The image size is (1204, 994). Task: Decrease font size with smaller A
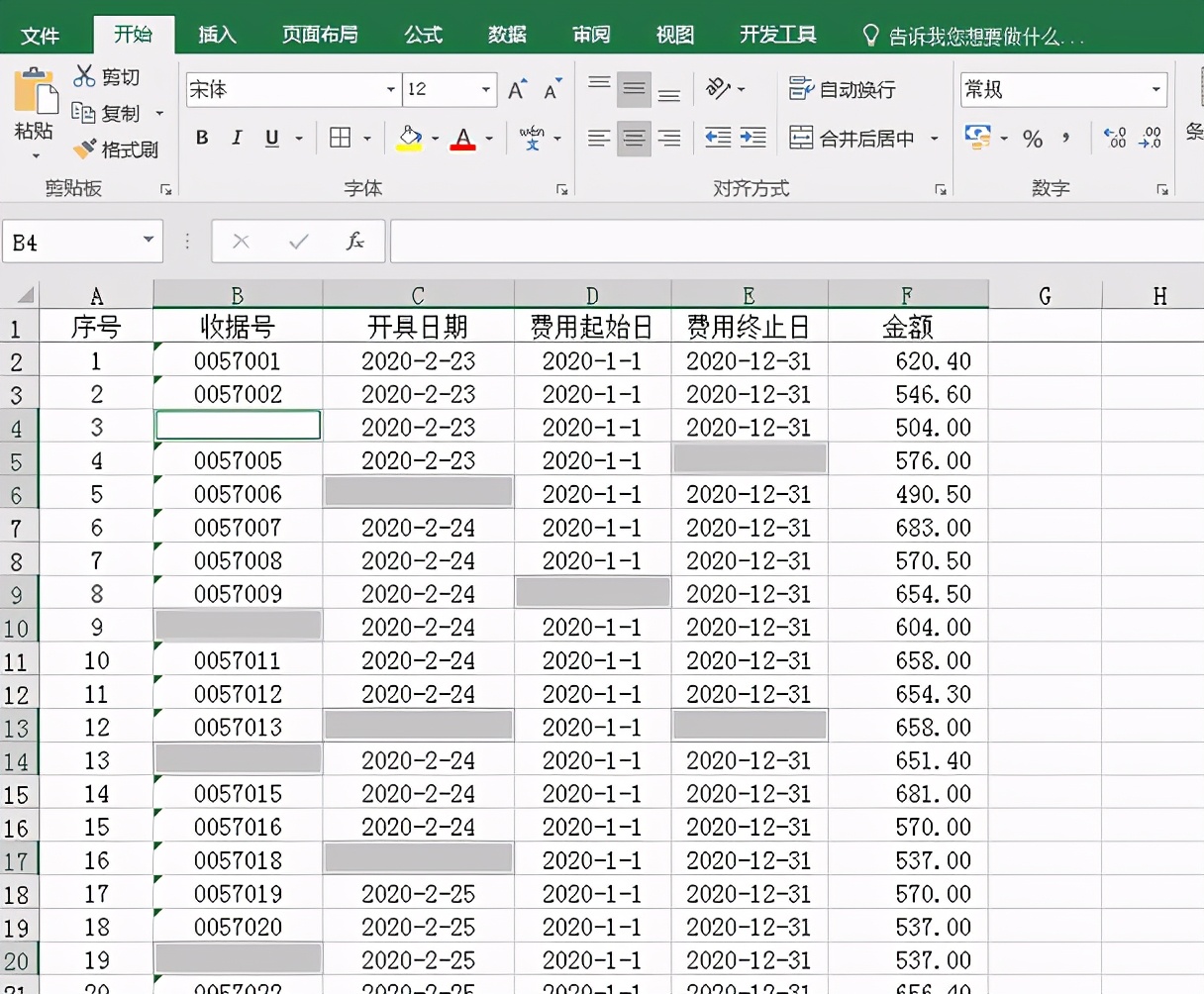[x=552, y=90]
